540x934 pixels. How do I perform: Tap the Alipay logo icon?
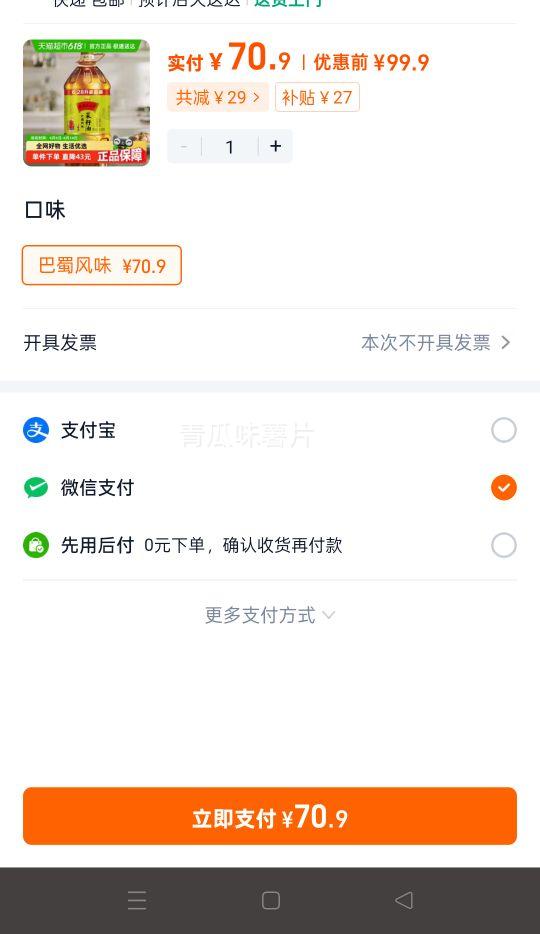36,430
